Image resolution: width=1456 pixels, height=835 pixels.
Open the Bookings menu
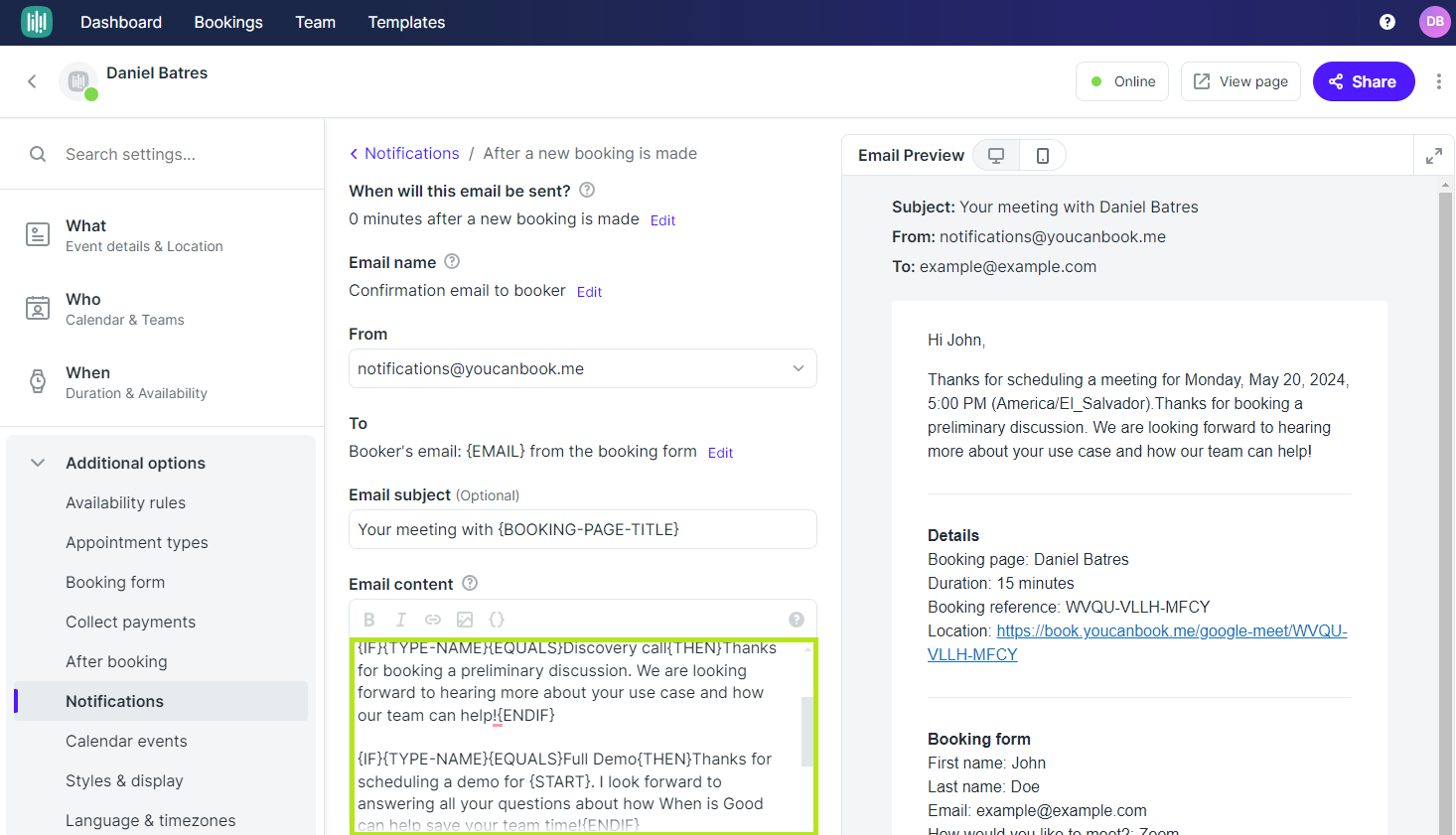[228, 22]
